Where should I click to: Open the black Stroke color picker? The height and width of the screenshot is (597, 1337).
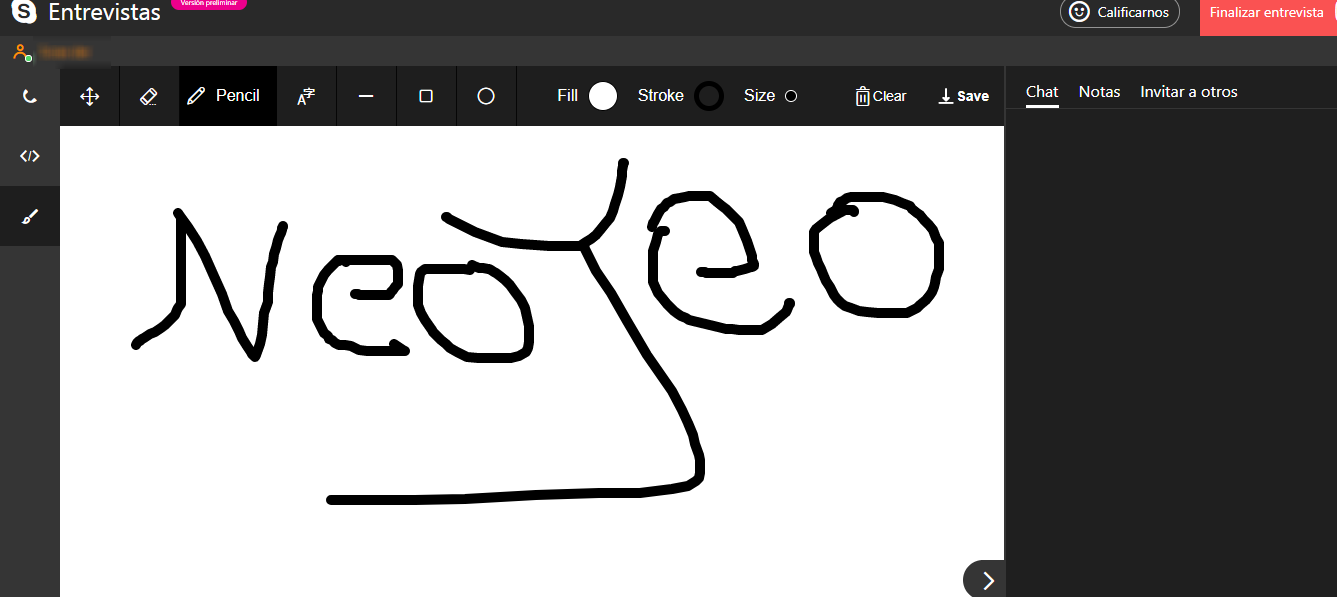pyautogui.click(x=709, y=96)
